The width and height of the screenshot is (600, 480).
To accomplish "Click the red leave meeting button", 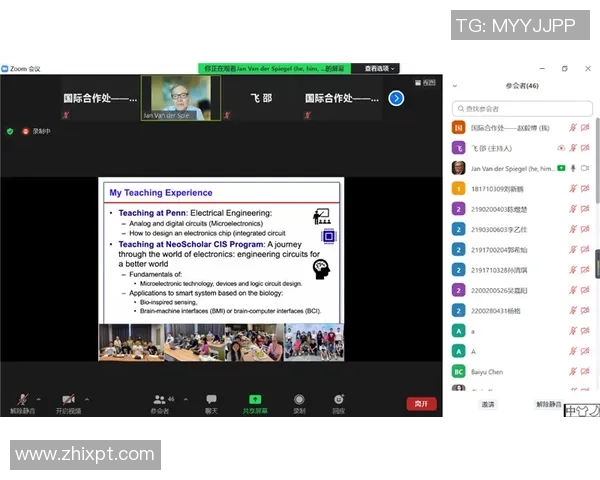I will coord(421,403).
